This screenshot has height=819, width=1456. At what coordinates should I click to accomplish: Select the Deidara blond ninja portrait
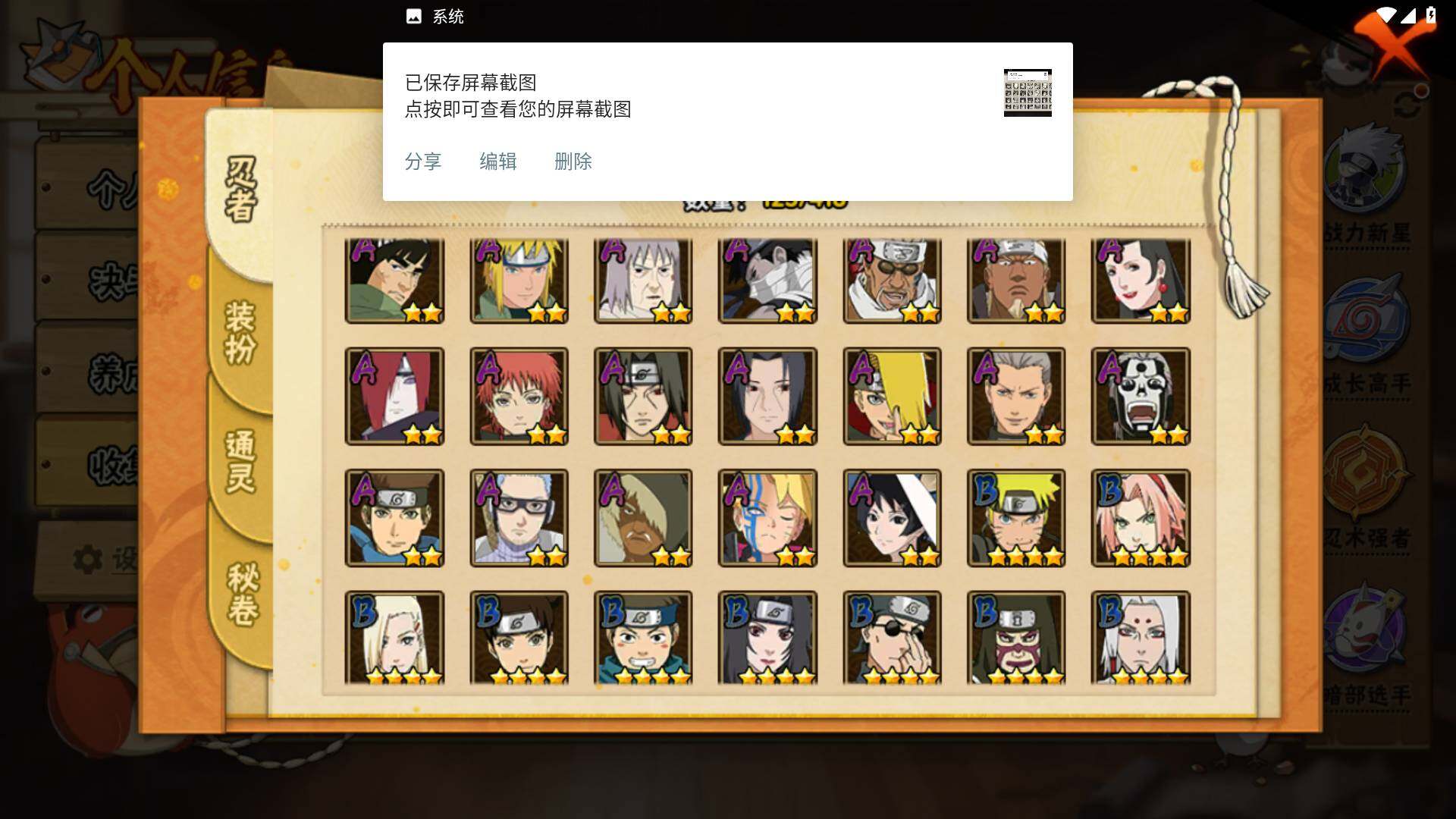coord(892,397)
